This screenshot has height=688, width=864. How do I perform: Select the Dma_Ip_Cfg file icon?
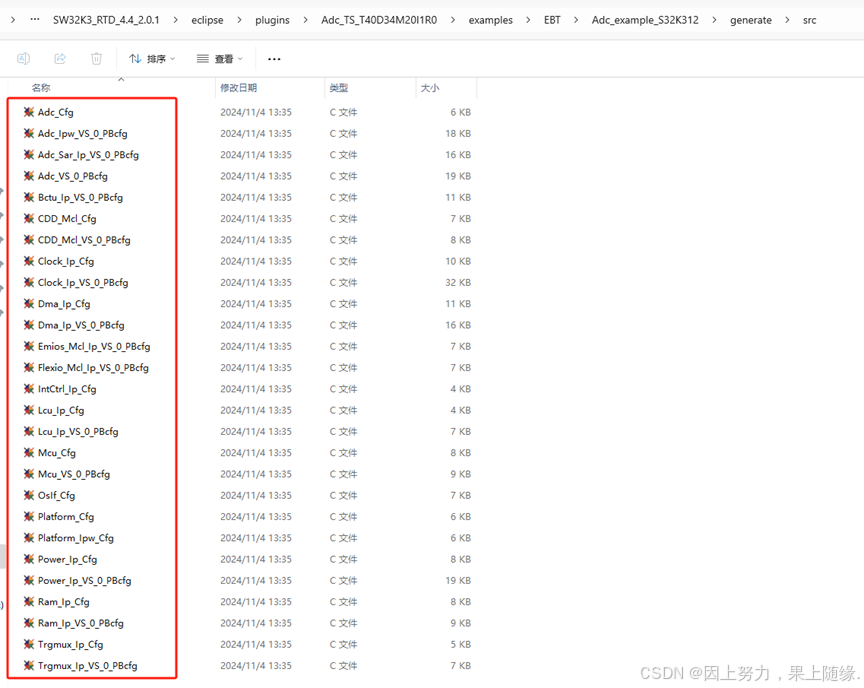(x=29, y=304)
